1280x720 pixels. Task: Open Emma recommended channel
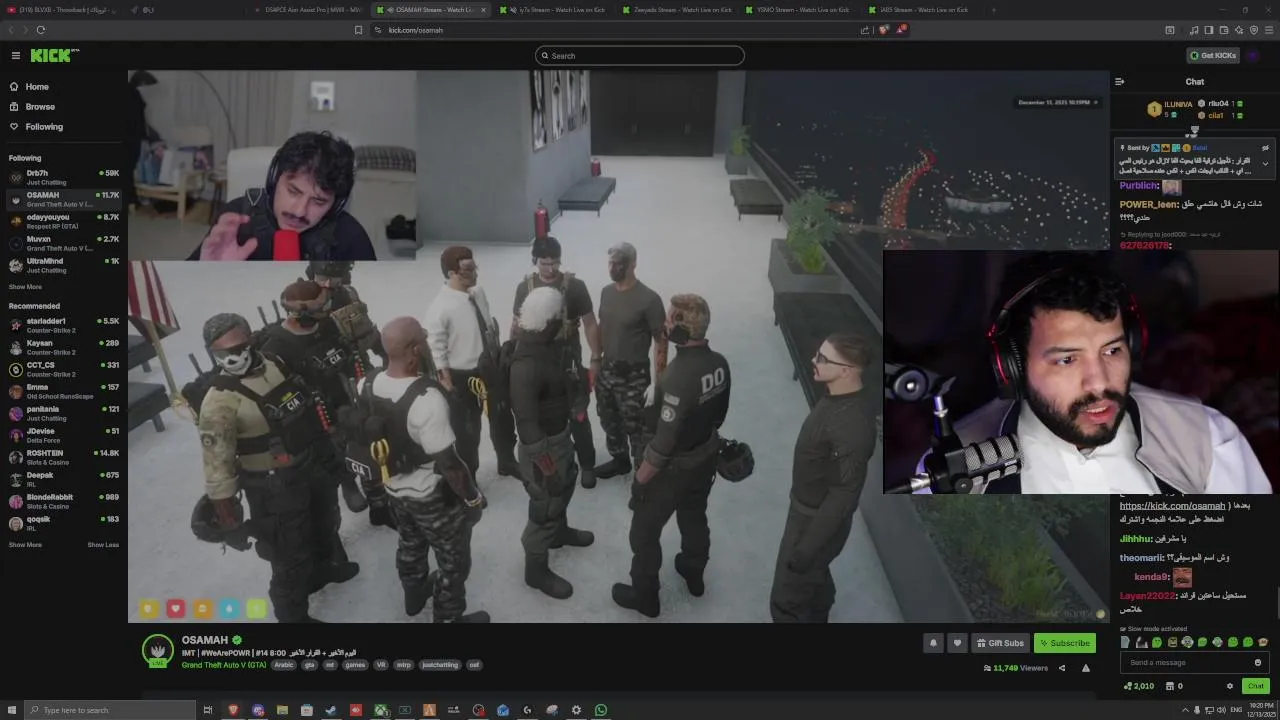click(64, 391)
